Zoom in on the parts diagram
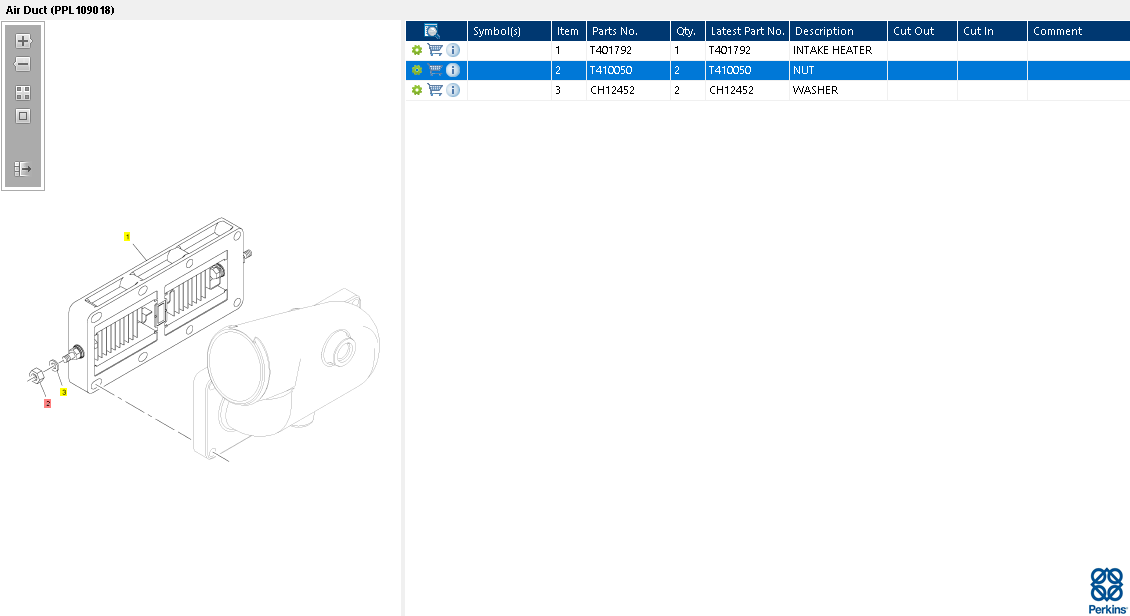 pos(23,41)
